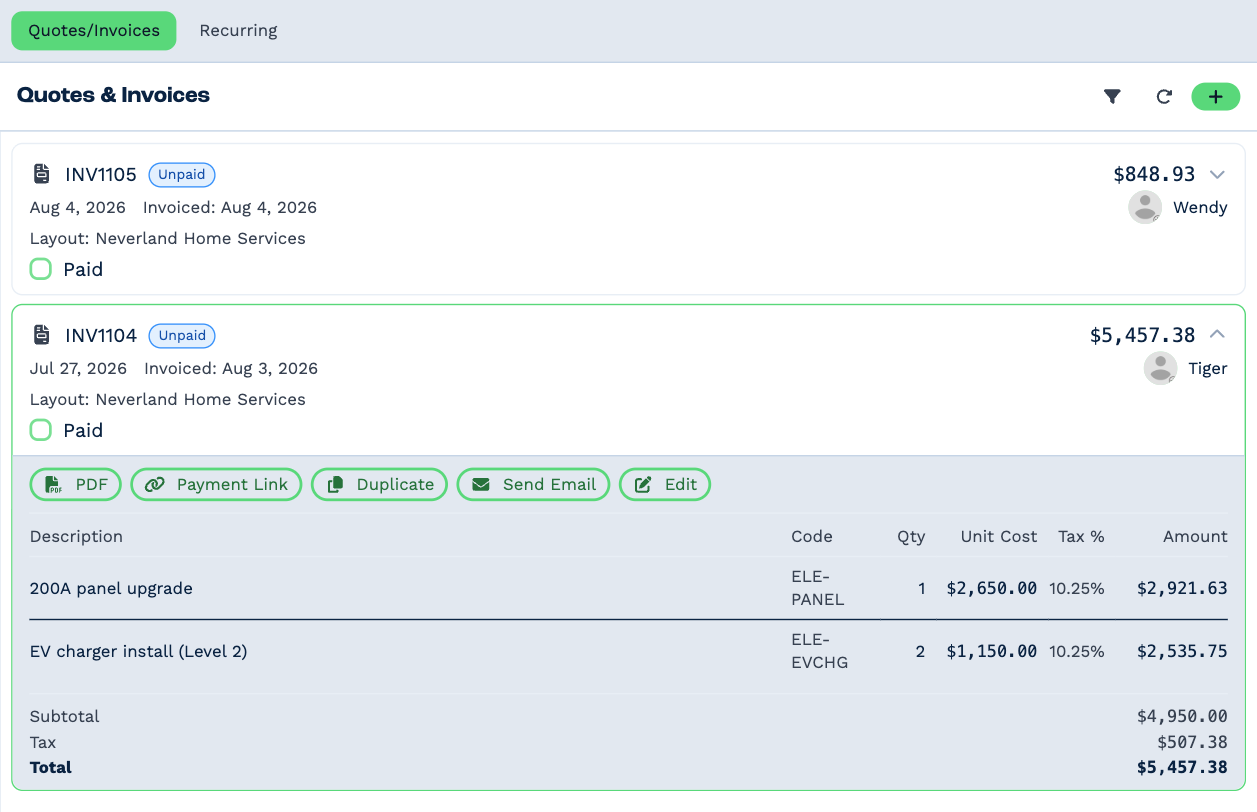Screen dimensions: 1257x812
Task: Click the EV charger install (Level 2) item
Action: 139,651
